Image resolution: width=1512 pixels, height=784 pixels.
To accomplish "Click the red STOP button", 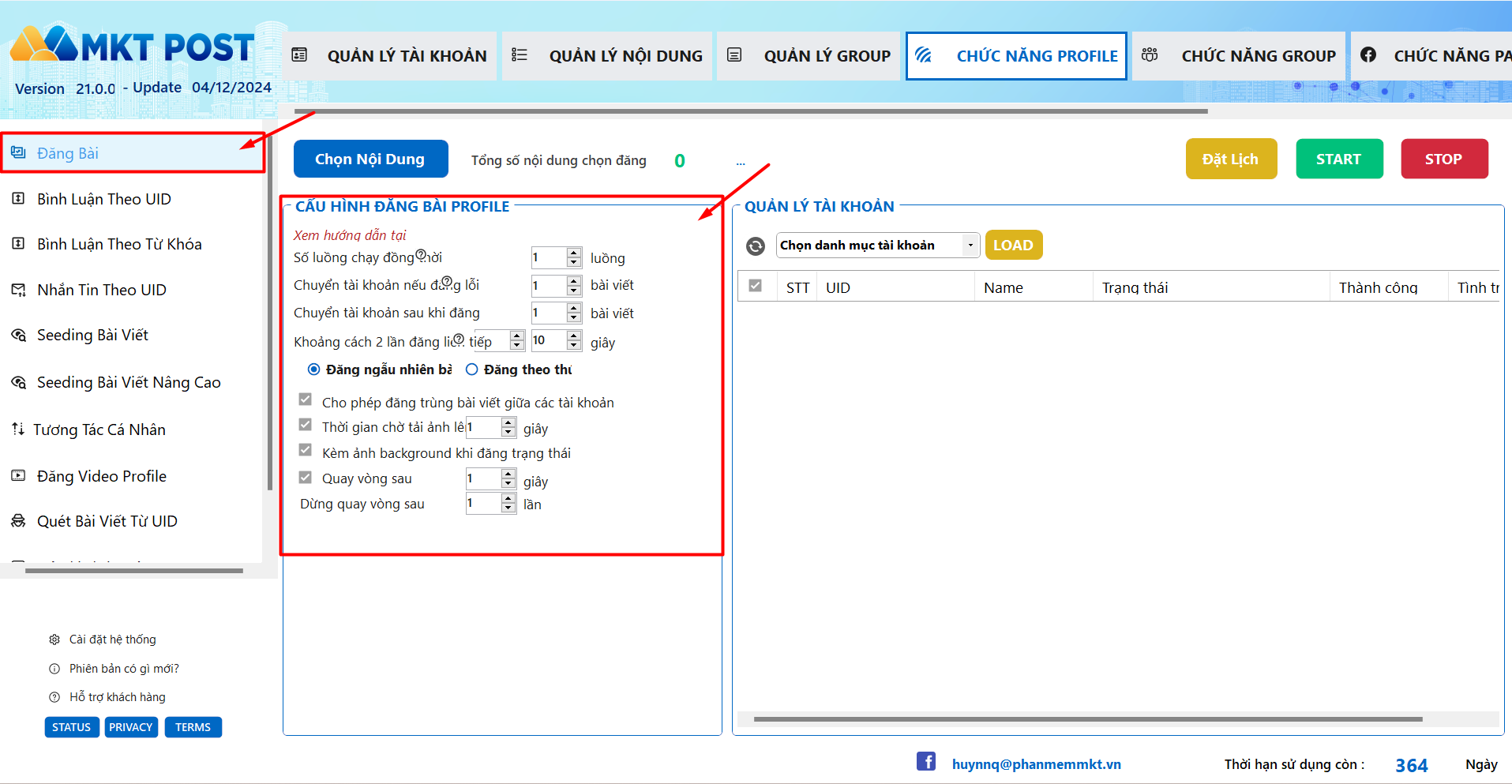I will pyautogui.click(x=1444, y=159).
